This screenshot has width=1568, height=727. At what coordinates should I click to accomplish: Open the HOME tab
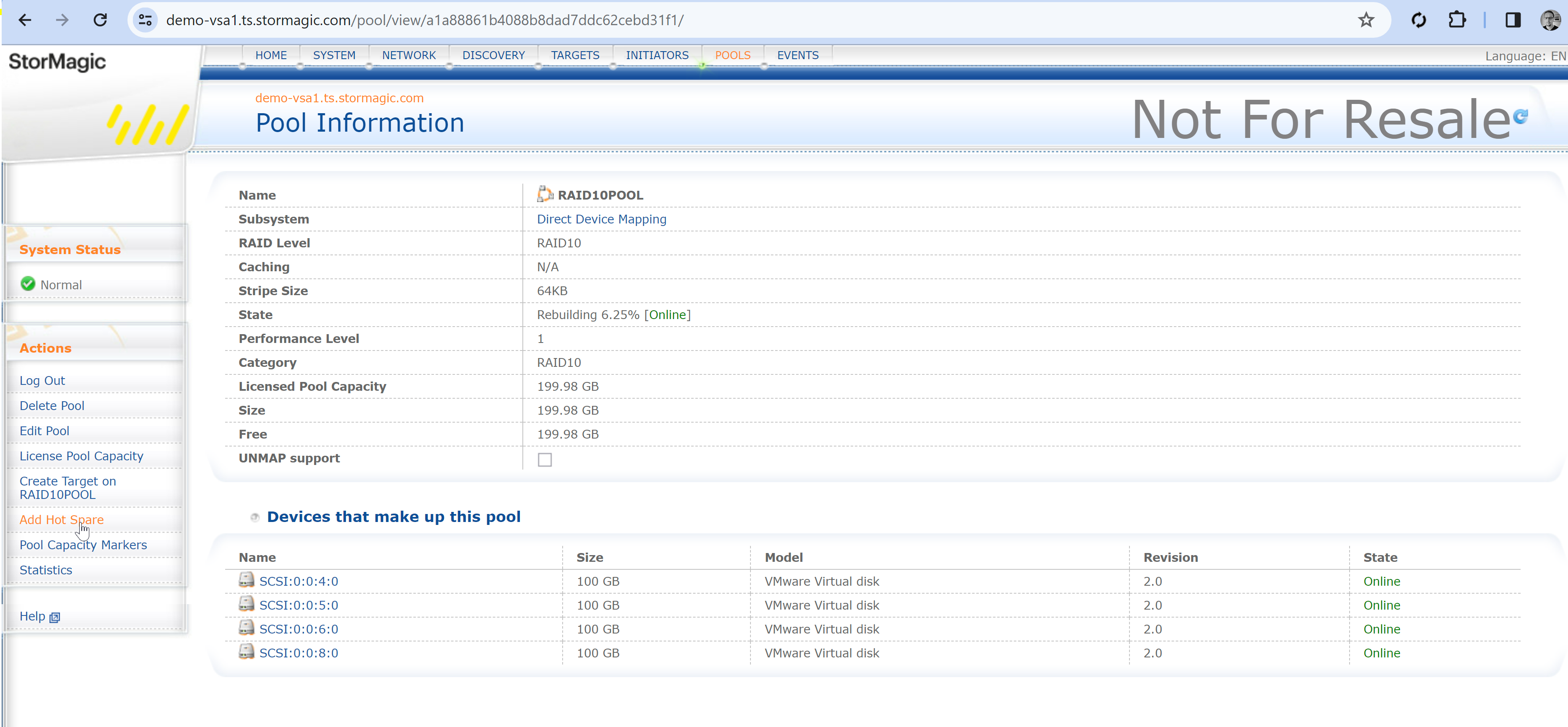[x=271, y=55]
